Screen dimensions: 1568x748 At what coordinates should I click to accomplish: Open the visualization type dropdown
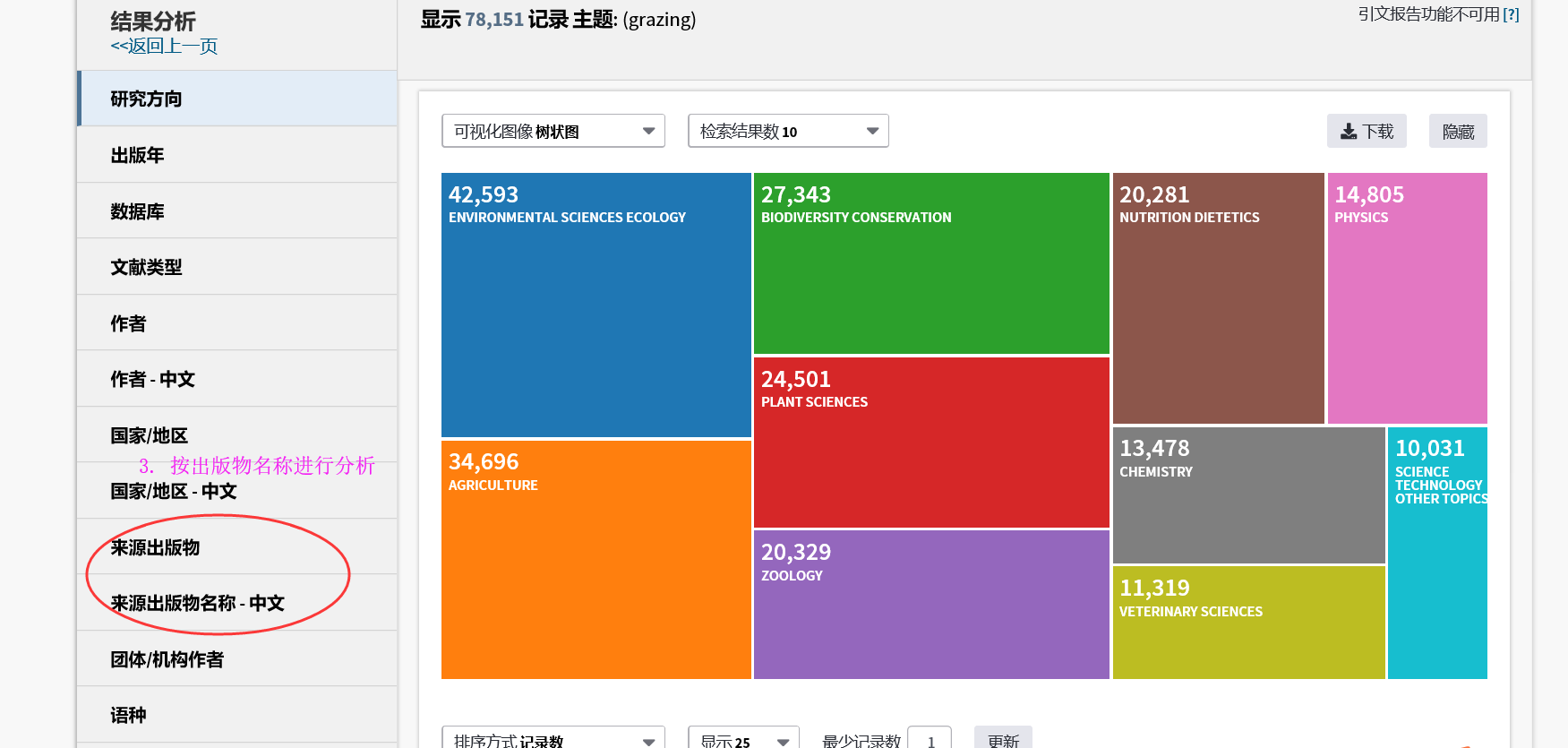(553, 132)
